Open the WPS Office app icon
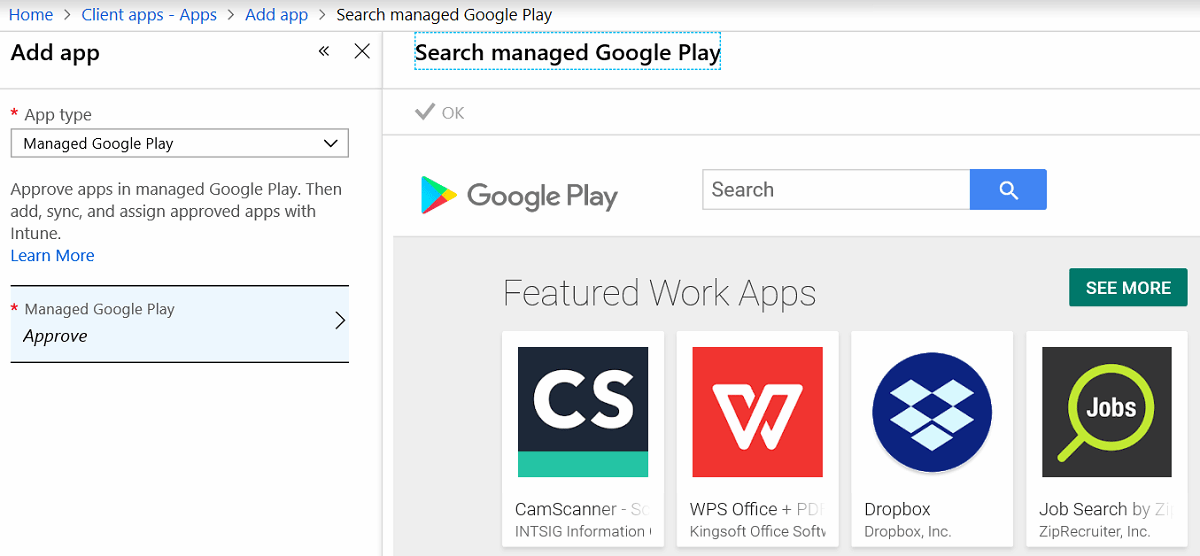The height and width of the screenshot is (556, 1200). [x=757, y=412]
